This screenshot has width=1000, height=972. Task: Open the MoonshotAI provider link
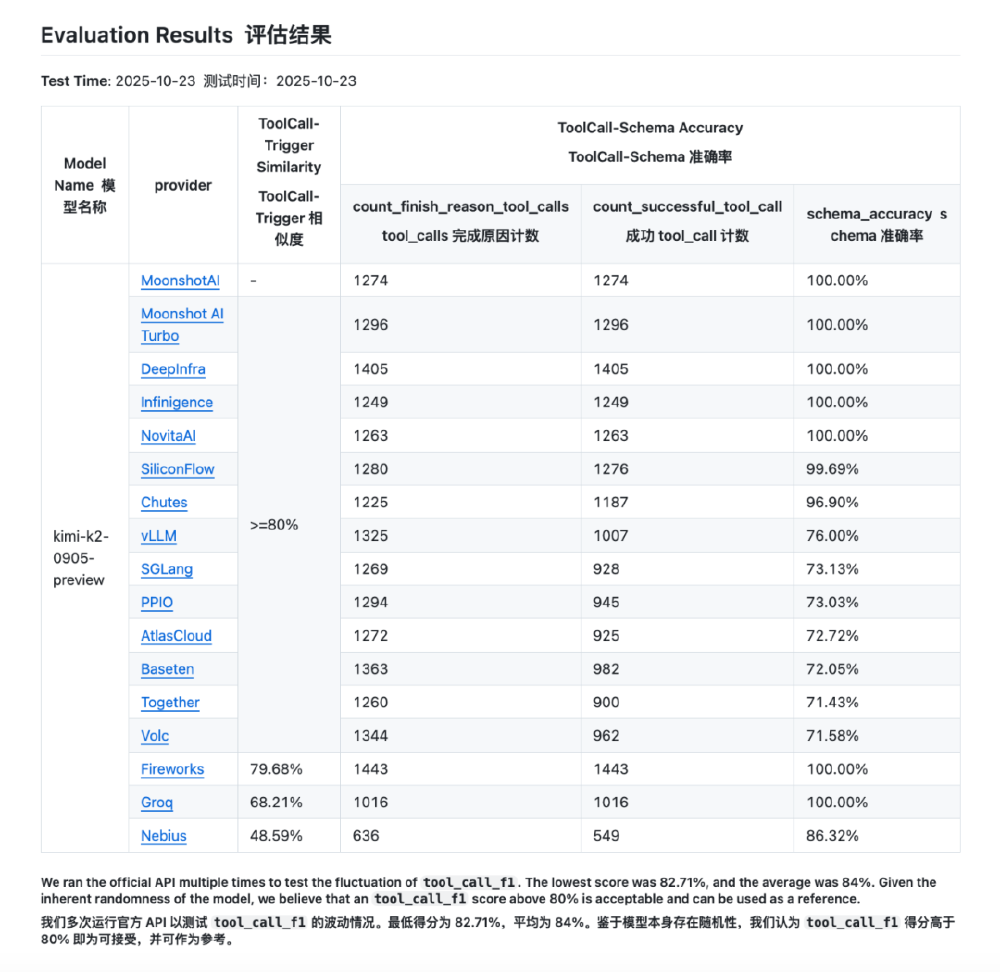(x=180, y=281)
